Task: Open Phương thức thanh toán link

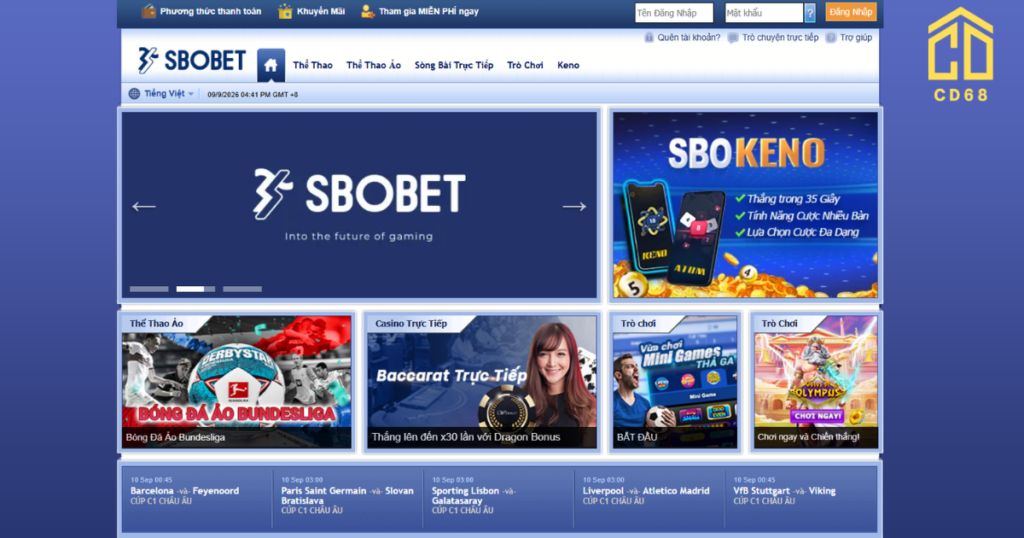Action: (x=210, y=11)
